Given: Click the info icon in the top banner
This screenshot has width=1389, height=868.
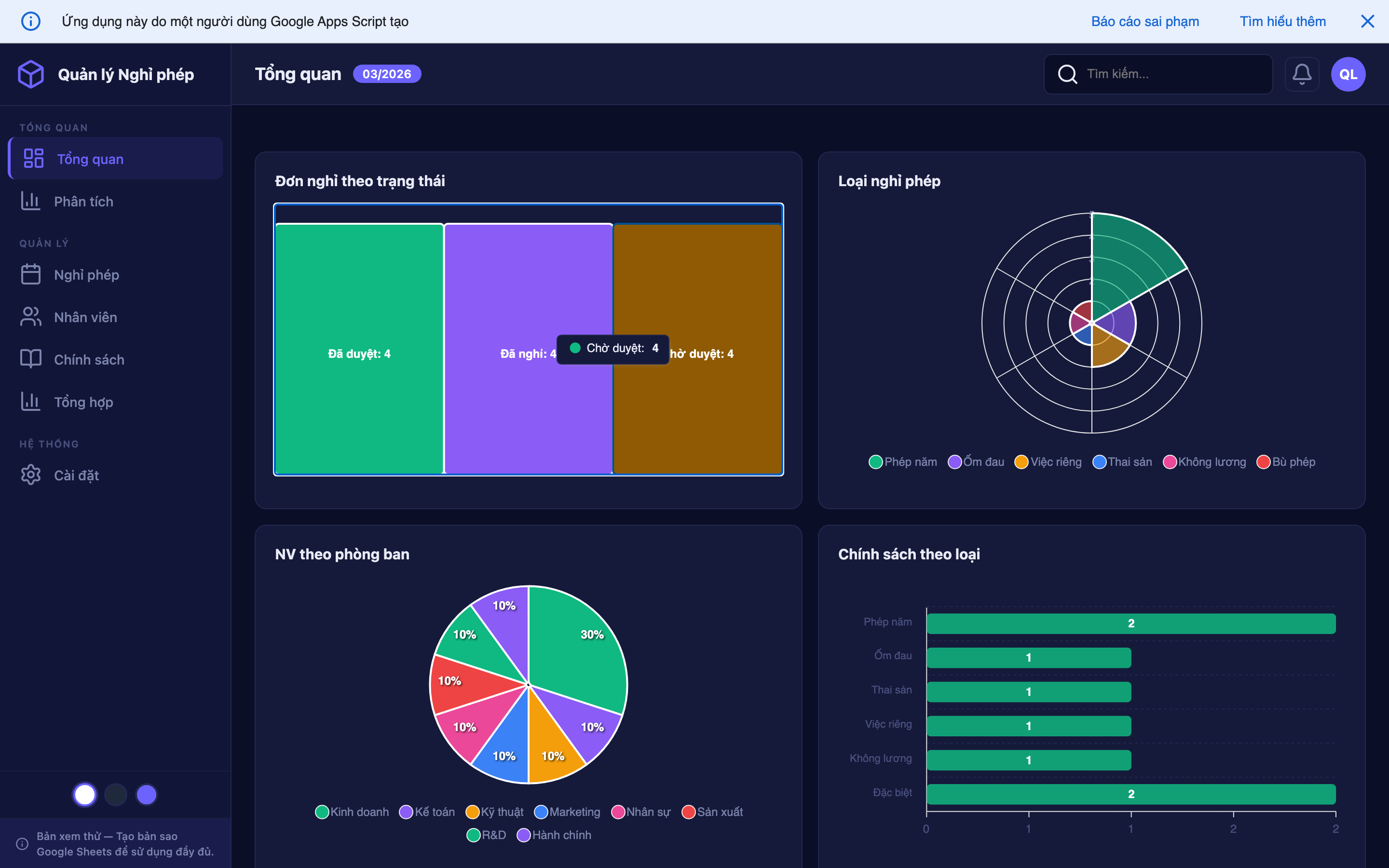Looking at the screenshot, I should pos(31,21).
